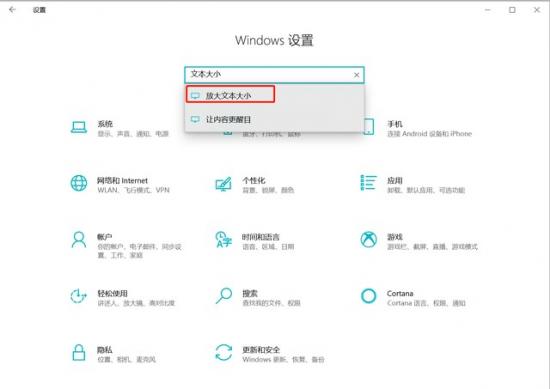Open the 应用 list icon
Image resolution: width=550 pixels, height=389 pixels.
click(x=368, y=183)
